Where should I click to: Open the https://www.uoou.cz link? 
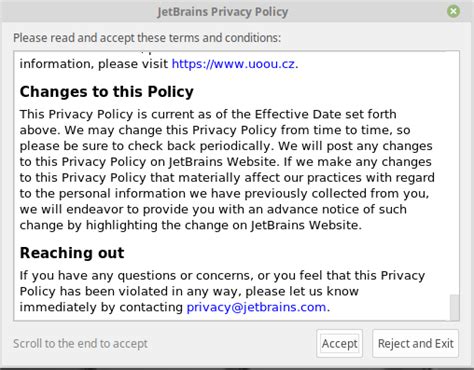(x=233, y=64)
